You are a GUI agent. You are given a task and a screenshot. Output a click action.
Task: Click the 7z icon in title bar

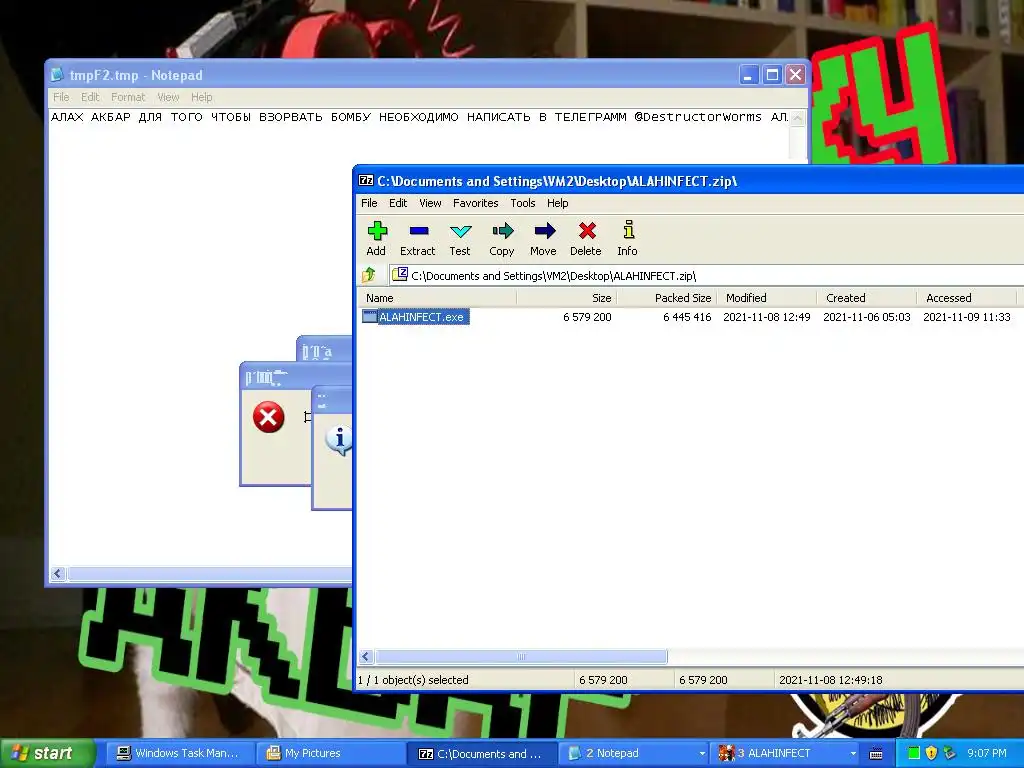pyautogui.click(x=366, y=181)
